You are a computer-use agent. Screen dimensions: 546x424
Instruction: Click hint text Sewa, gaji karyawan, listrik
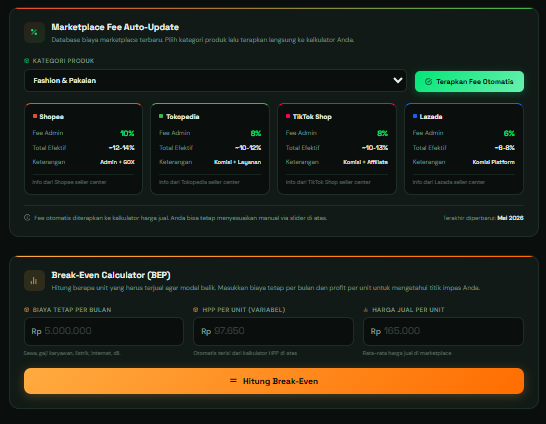pyautogui.click(x=72, y=353)
